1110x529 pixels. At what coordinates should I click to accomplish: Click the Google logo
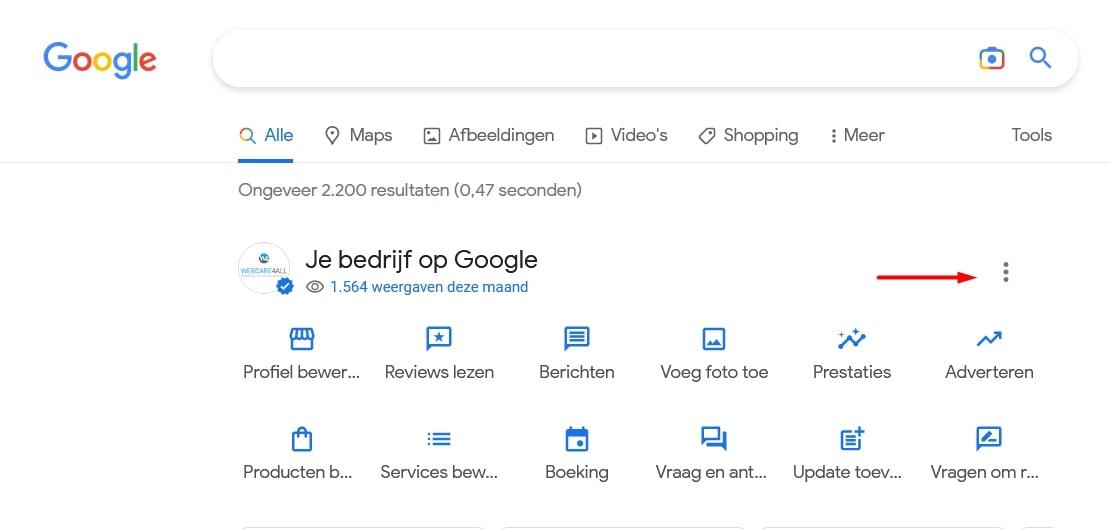(100, 60)
